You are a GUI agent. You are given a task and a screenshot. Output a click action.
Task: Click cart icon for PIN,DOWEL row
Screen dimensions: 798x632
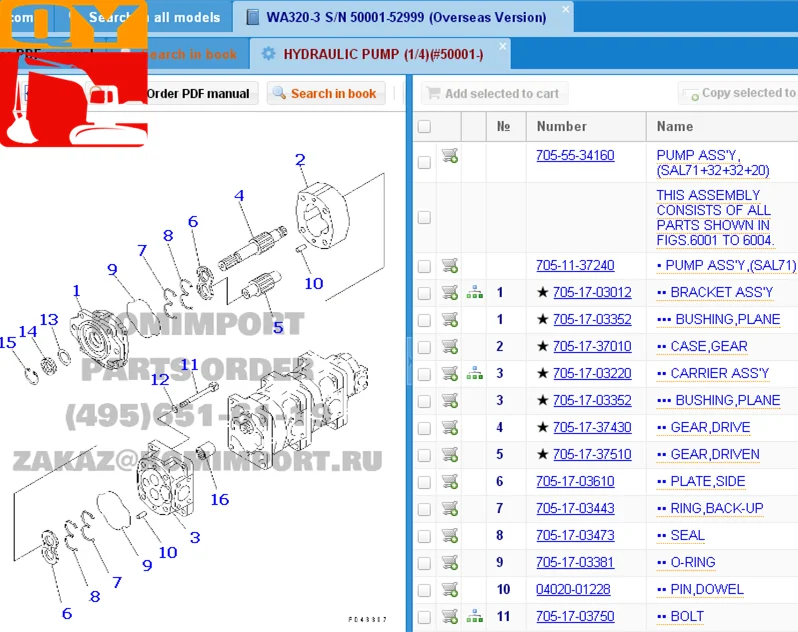click(x=450, y=589)
